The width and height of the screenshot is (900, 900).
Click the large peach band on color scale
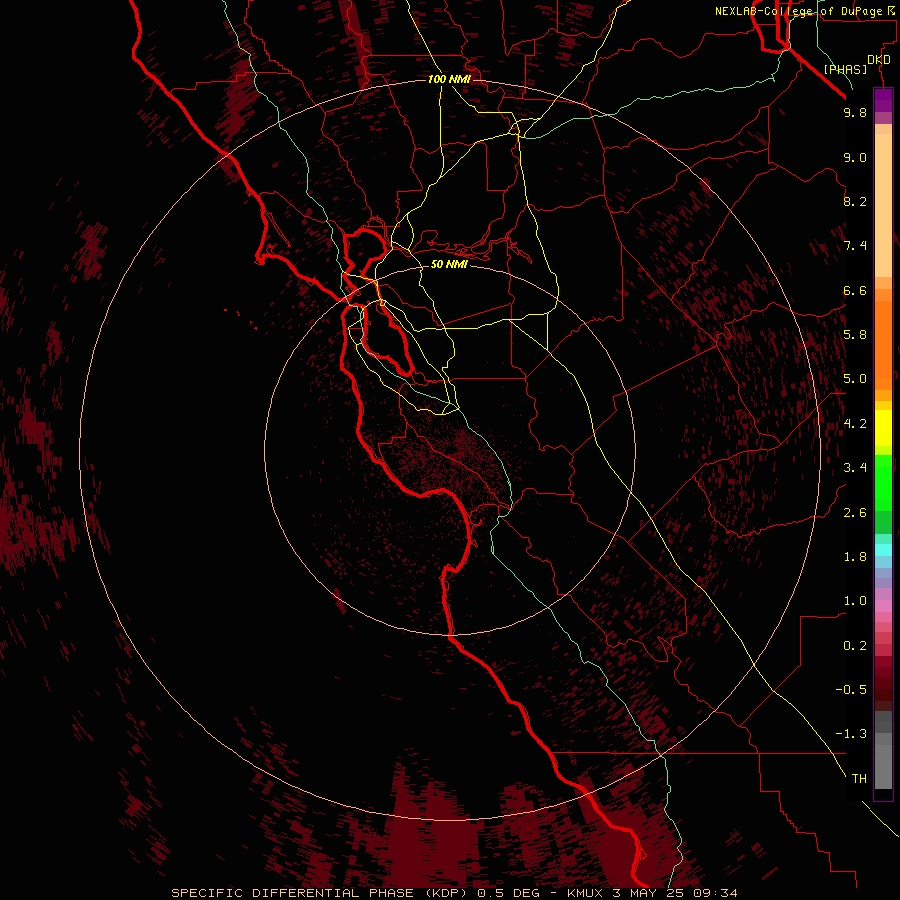click(x=883, y=205)
